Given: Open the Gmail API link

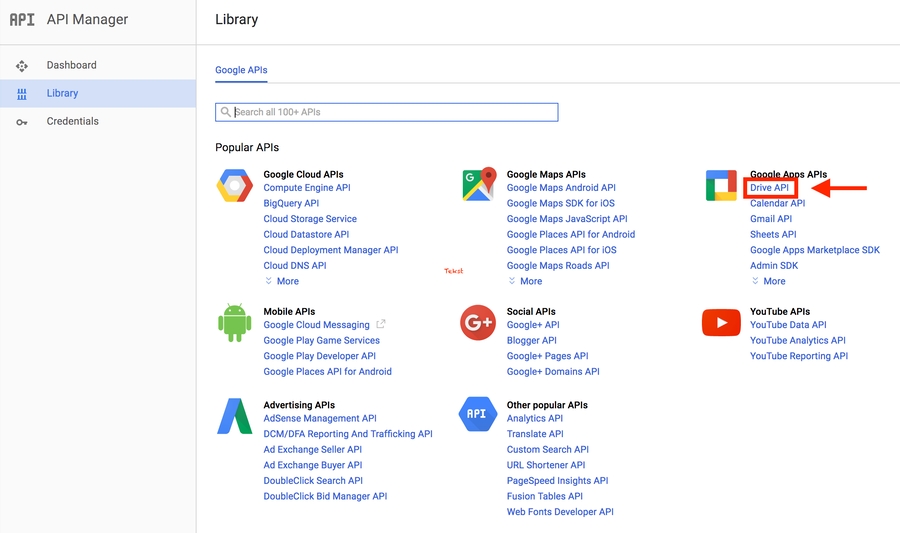Looking at the screenshot, I should point(771,219).
